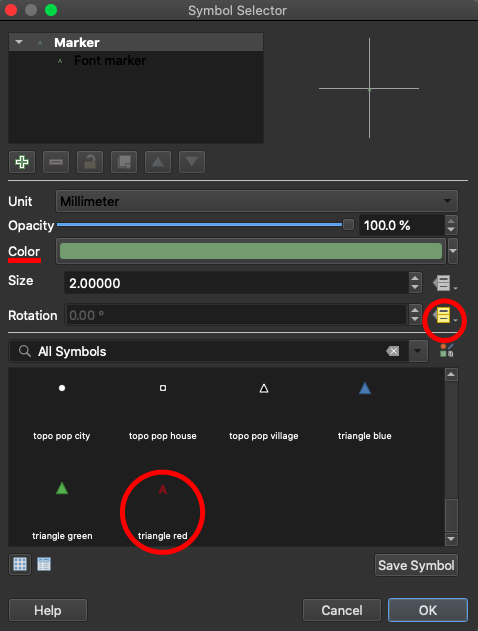Open the Style Manager icon beside the search
478x631 pixels.
click(x=447, y=351)
